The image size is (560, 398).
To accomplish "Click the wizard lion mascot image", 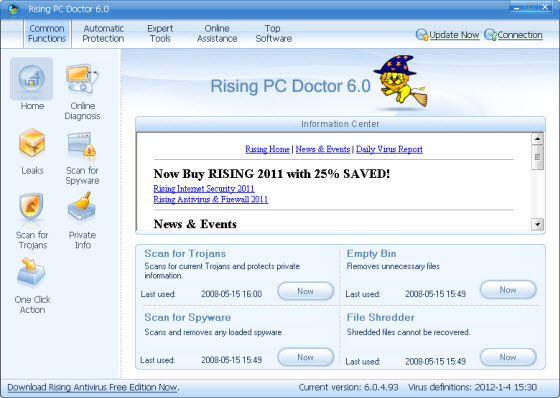I will (x=401, y=81).
